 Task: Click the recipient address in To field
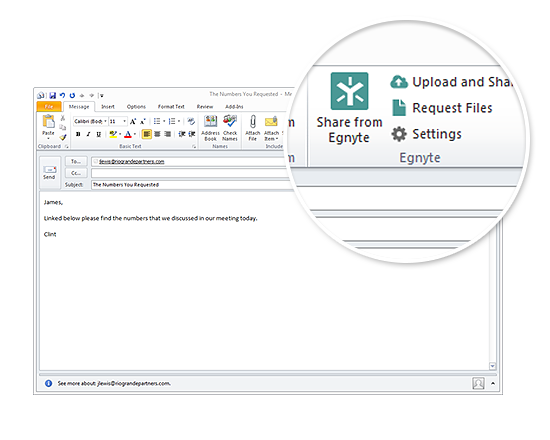pyautogui.click(x=132, y=161)
